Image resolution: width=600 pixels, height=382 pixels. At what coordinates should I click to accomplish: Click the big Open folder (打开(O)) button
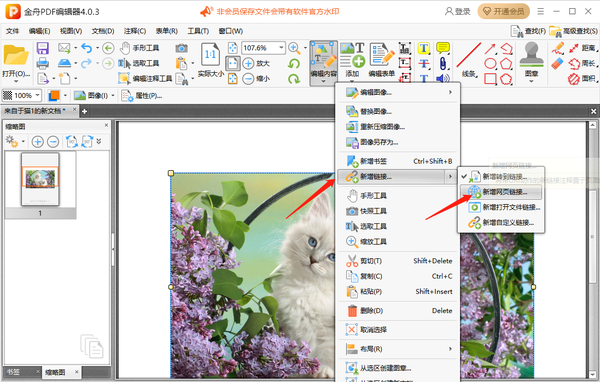pyautogui.click(x=16, y=61)
